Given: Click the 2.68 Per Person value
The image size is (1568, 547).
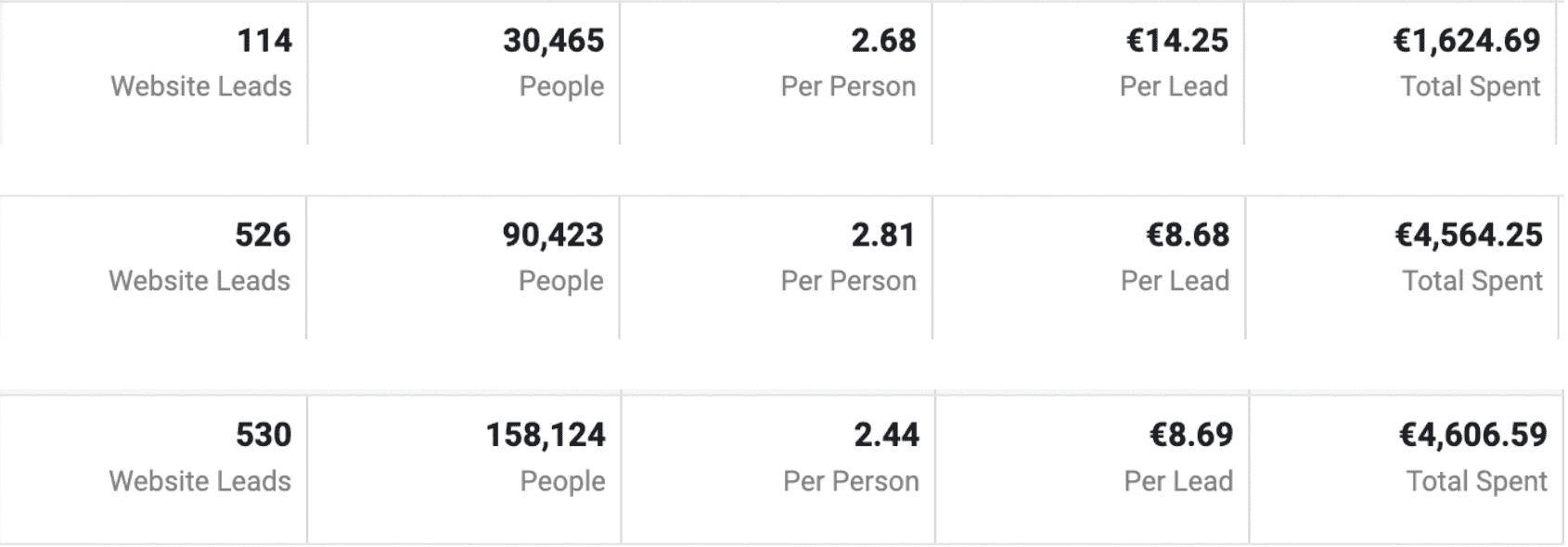Looking at the screenshot, I should tap(883, 41).
